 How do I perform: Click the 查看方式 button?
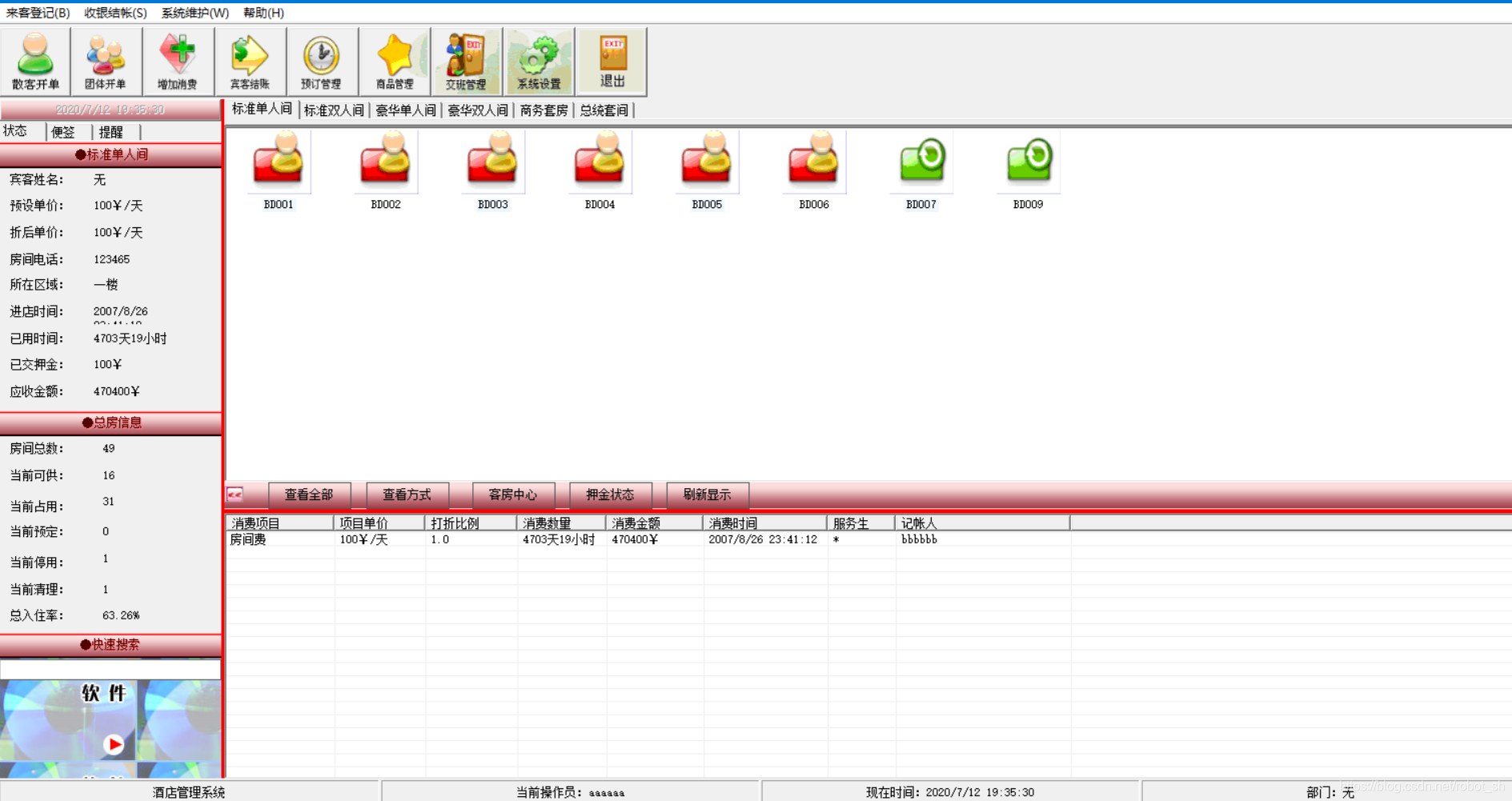pyautogui.click(x=407, y=495)
